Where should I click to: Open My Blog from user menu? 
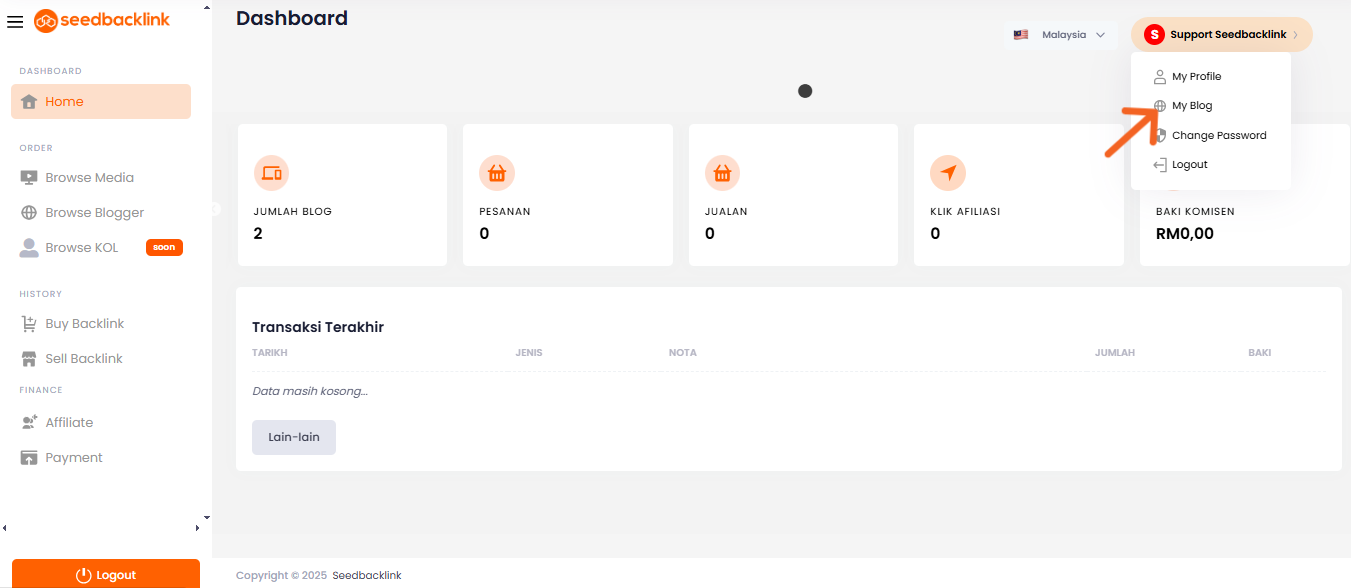point(1191,106)
